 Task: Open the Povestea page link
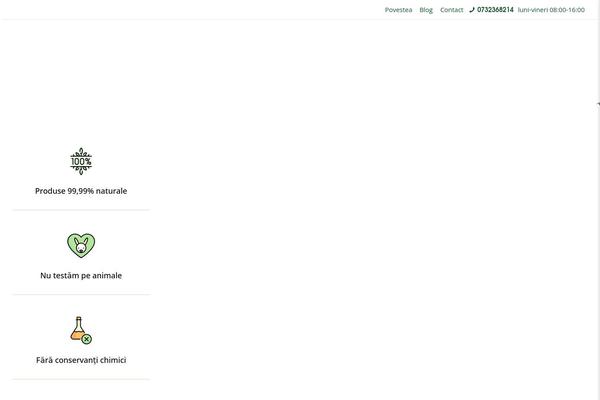(398, 10)
